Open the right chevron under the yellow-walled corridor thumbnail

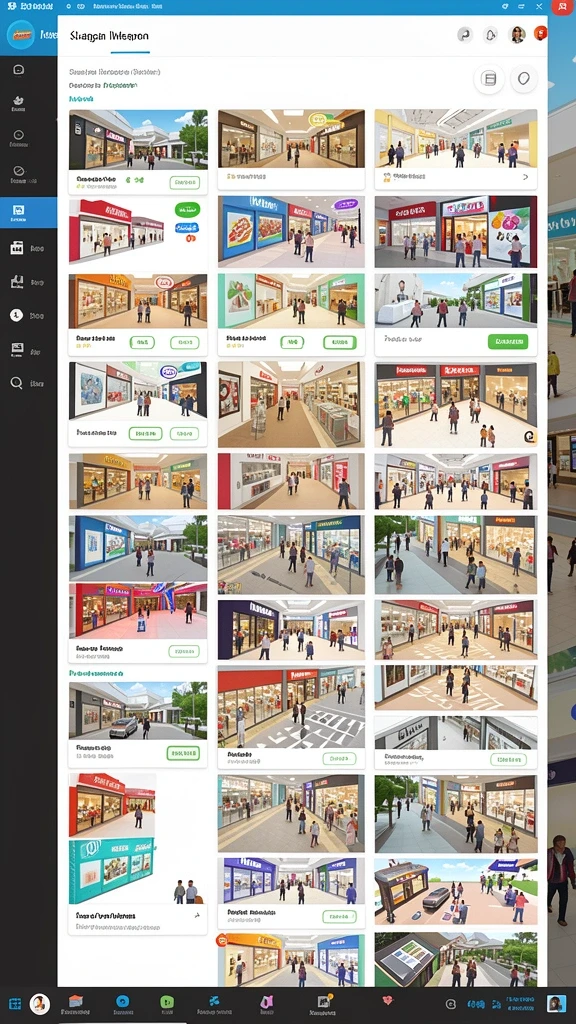coord(526,177)
